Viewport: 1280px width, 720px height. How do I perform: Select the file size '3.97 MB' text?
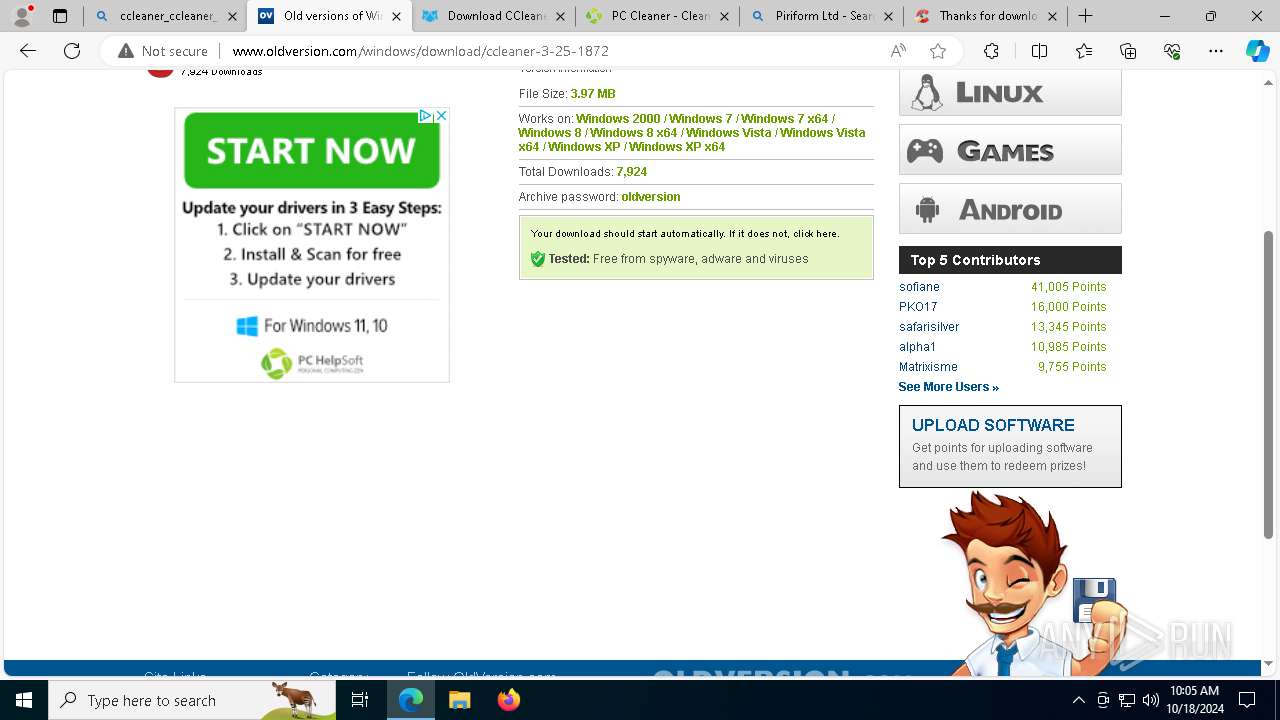click(x=593, y=94)
